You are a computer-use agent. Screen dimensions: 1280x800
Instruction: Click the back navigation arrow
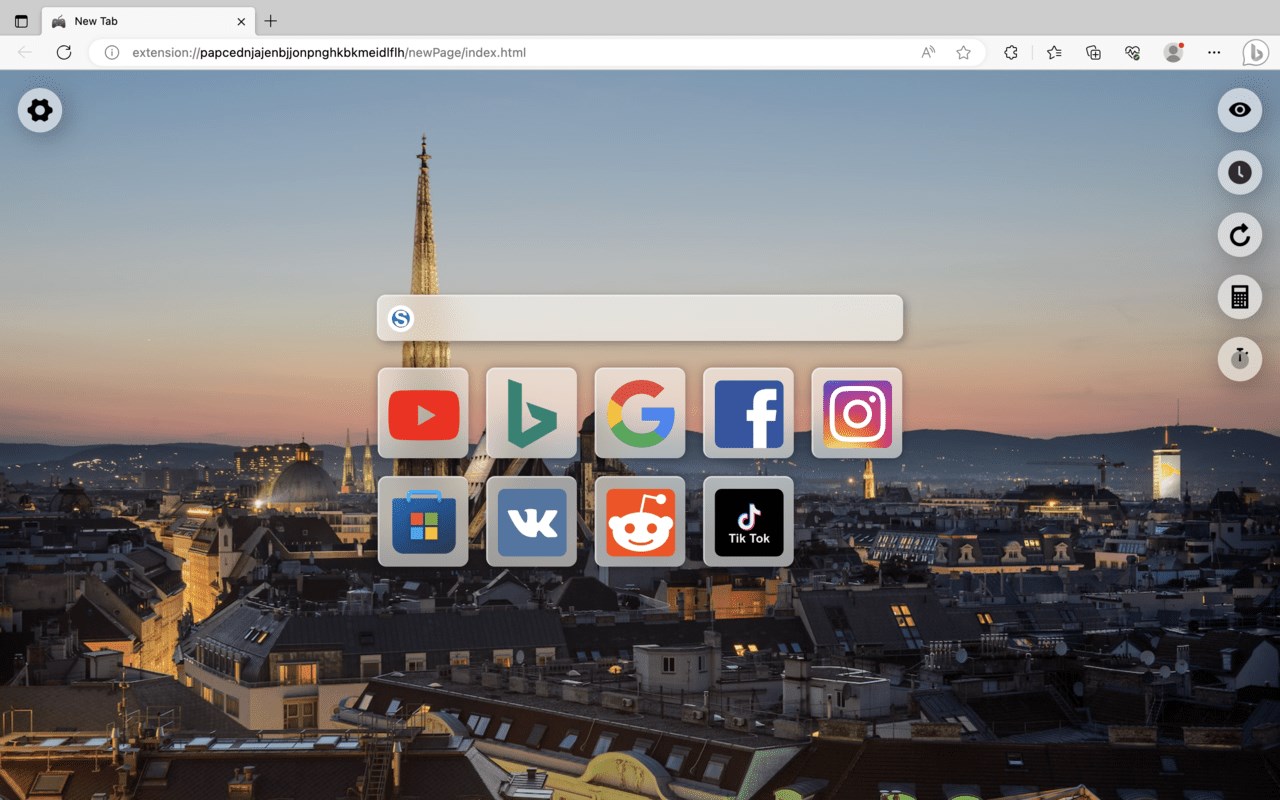25,52
